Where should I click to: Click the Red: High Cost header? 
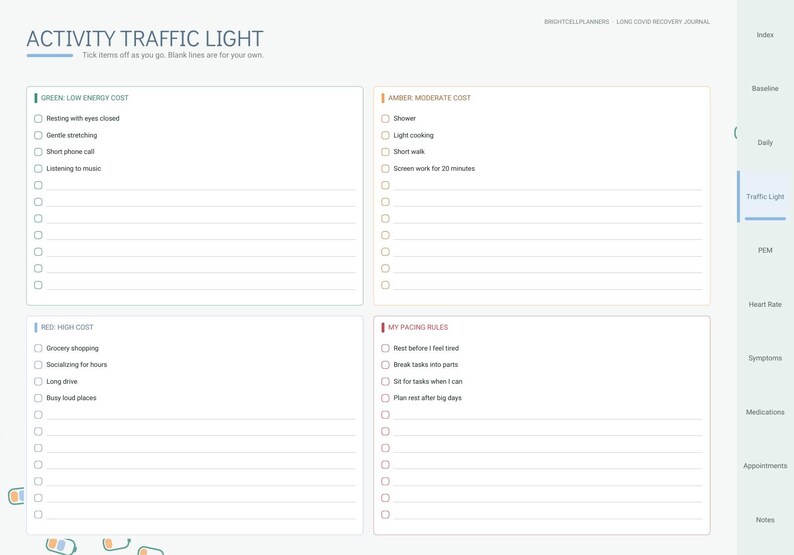67,327
